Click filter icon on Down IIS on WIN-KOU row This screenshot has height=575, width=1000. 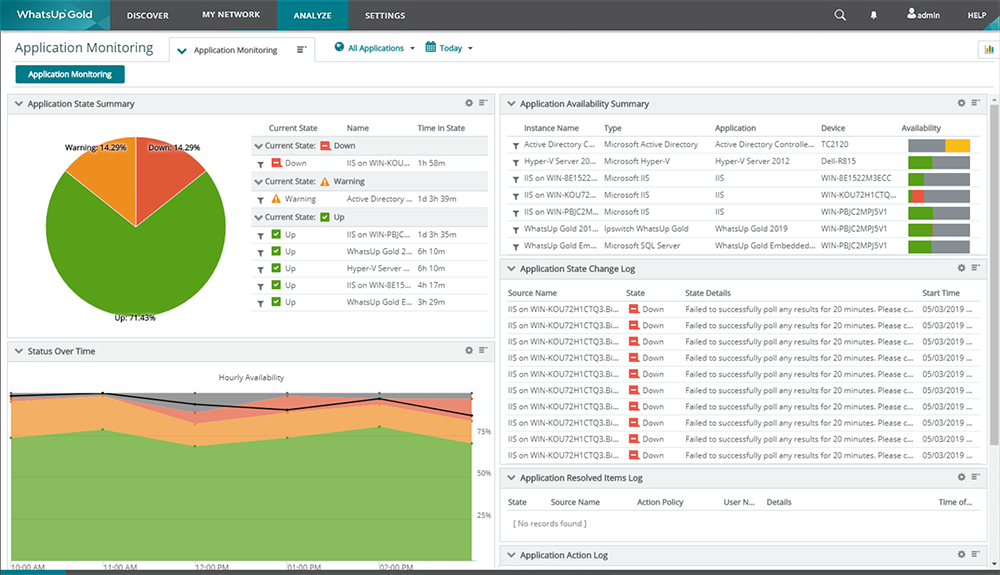(260, 164)
